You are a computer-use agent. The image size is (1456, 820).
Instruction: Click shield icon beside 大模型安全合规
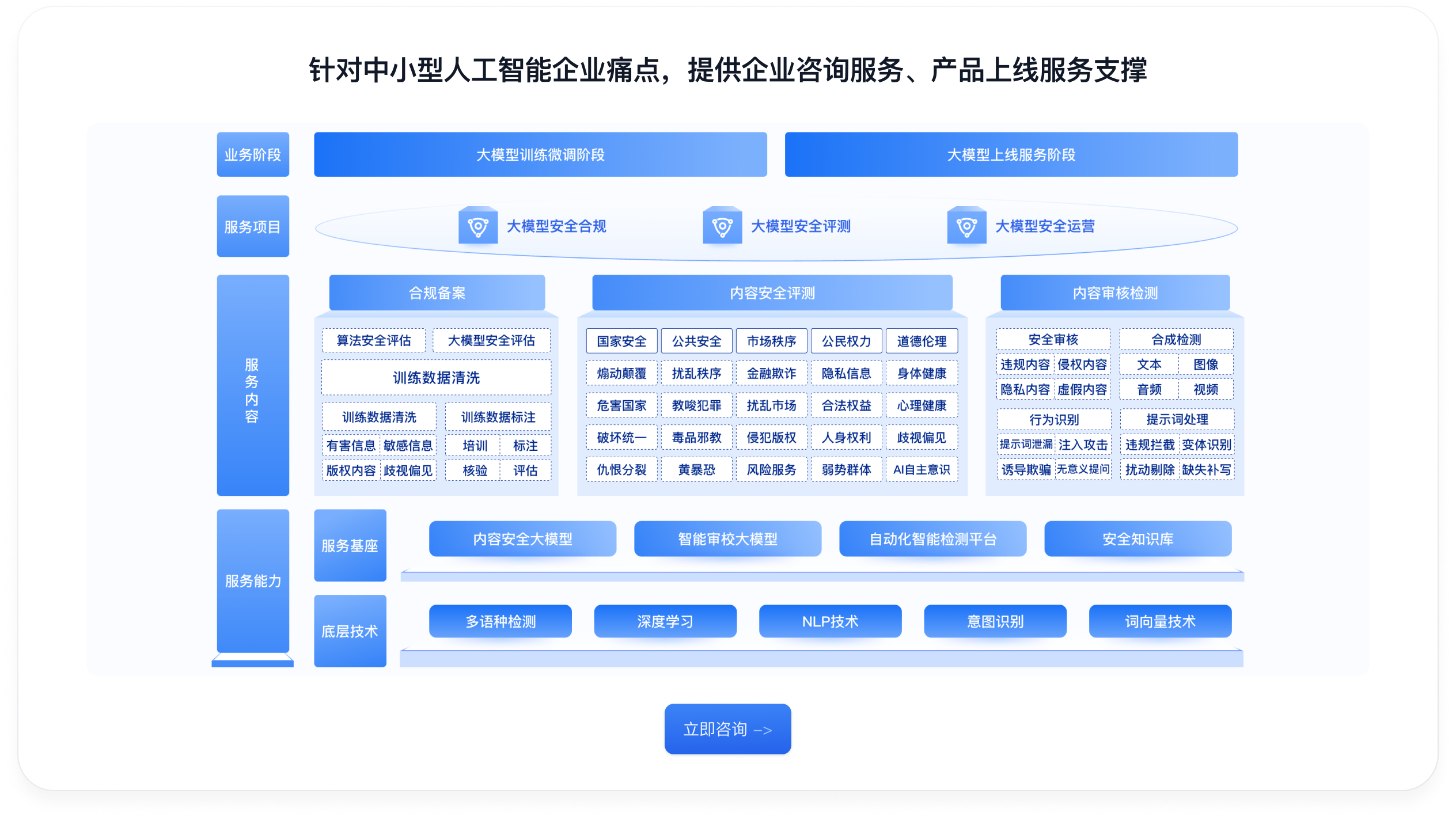(477, 226)
